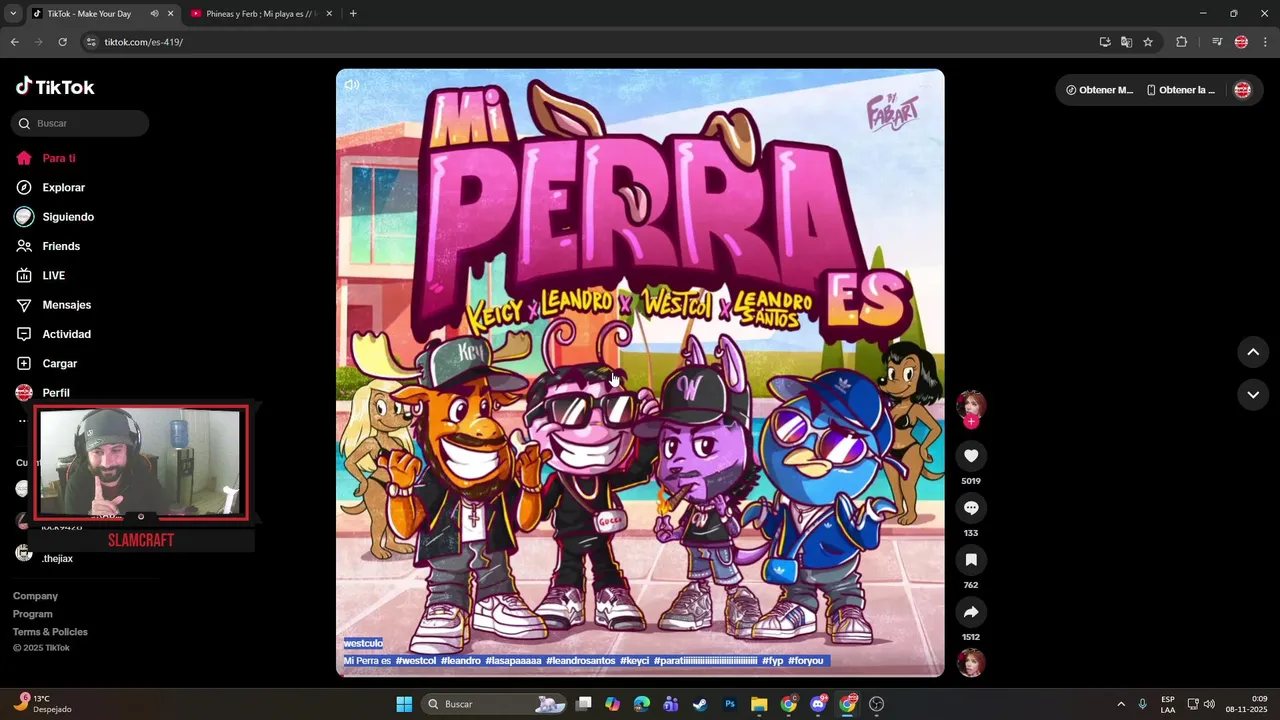
Task: Follow the creator via red plus badge
Action: pos(970,422)
